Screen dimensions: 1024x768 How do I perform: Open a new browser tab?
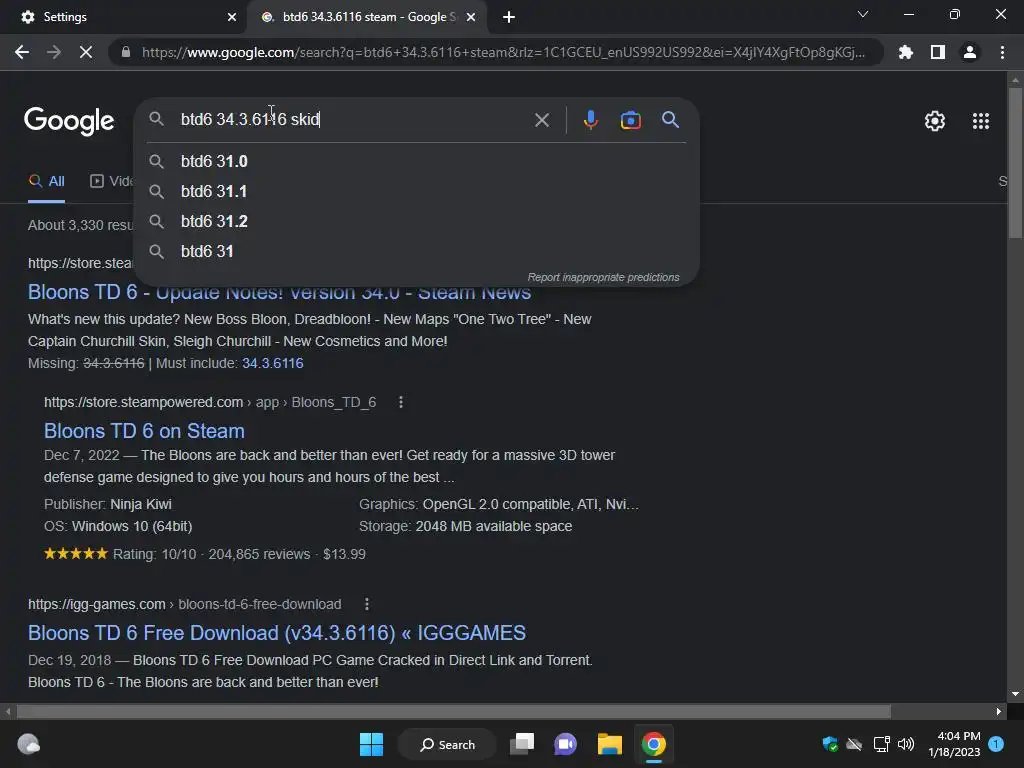pyautogui.click(x=509, y=17)
